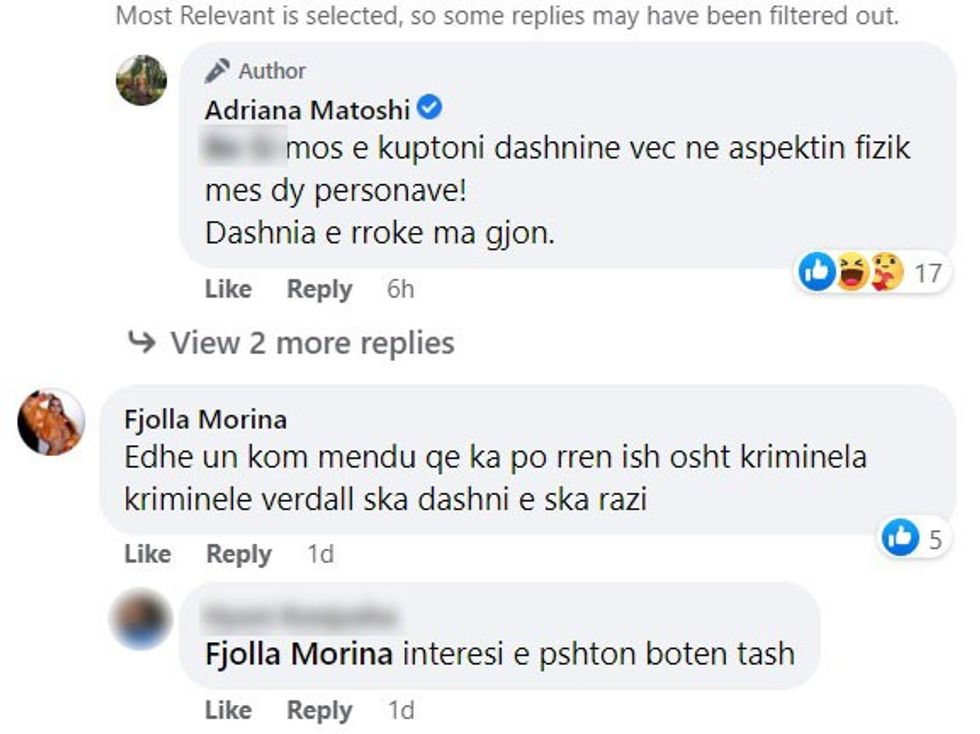Reply to Fjolla Morina's comment

point(240,553)
